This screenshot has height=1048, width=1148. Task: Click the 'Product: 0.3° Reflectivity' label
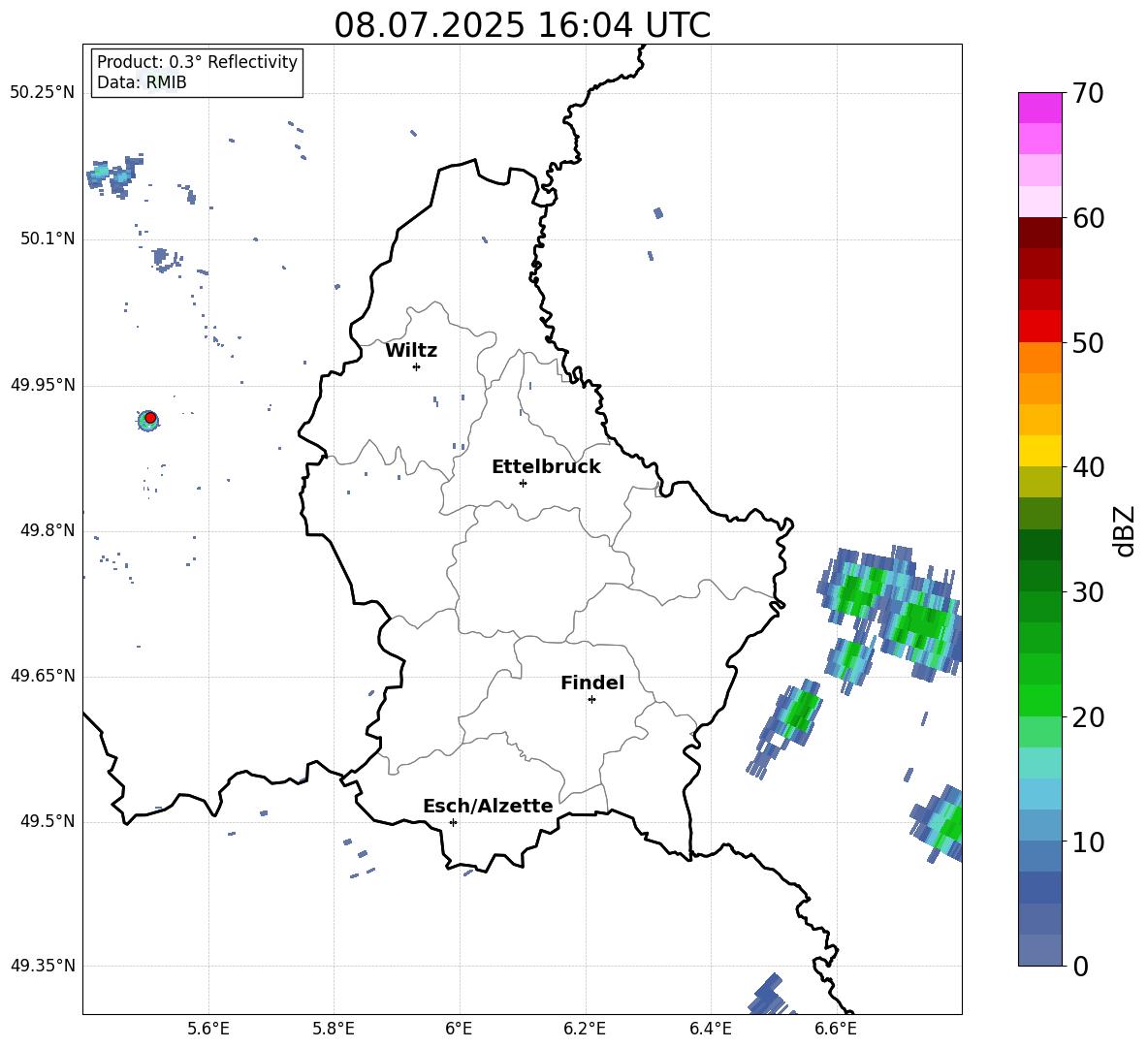[x=197, y=61]
